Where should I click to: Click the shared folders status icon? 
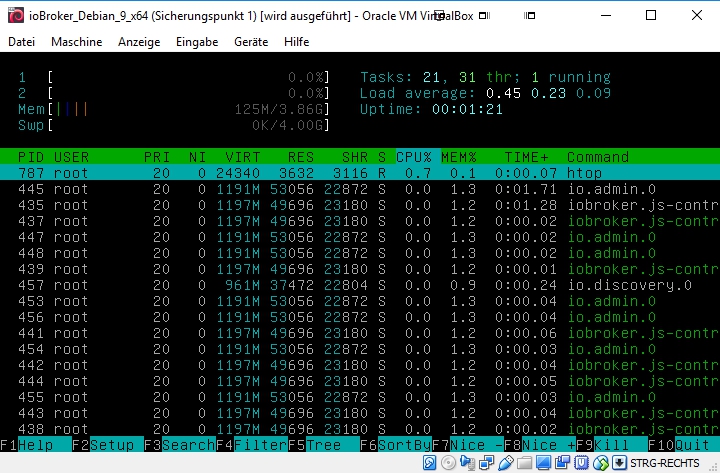coord(524,463)
